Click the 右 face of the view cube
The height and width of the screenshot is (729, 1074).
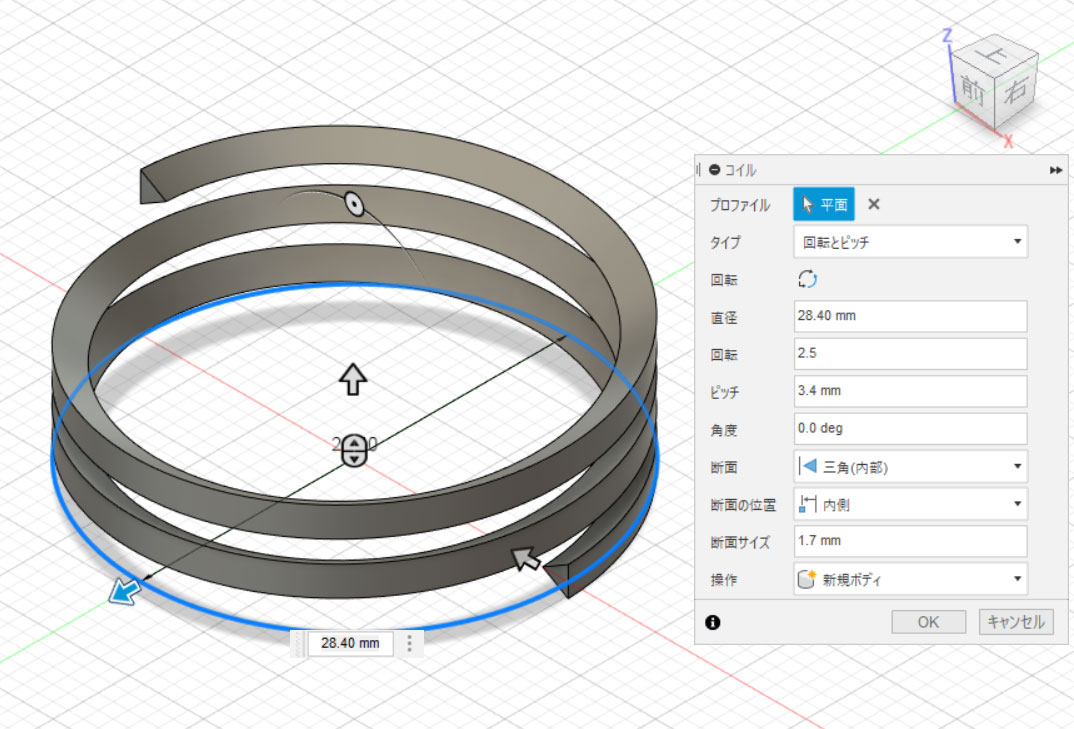coord(1014,90)
